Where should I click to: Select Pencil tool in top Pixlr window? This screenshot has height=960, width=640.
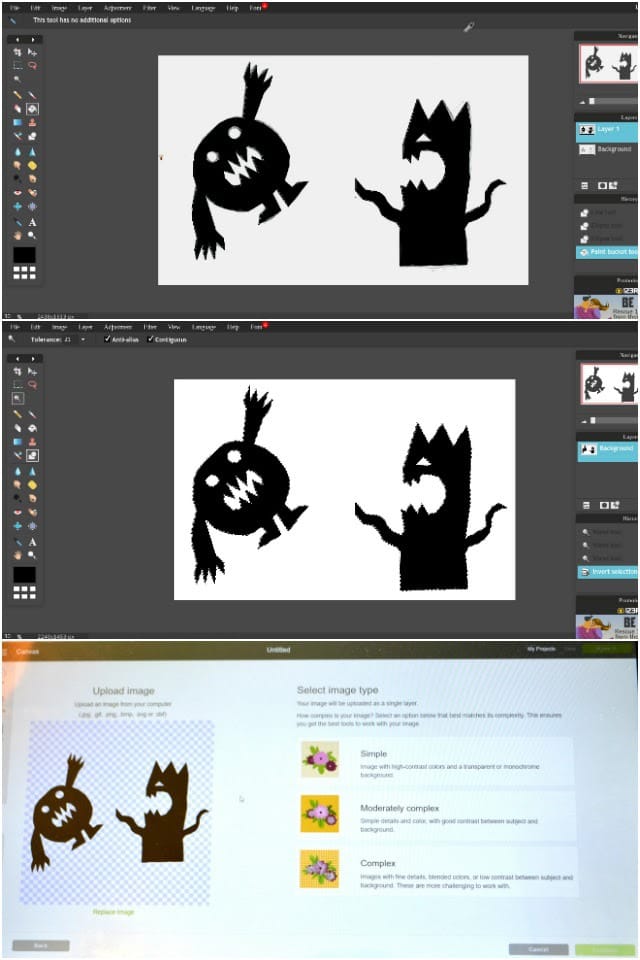17,95
